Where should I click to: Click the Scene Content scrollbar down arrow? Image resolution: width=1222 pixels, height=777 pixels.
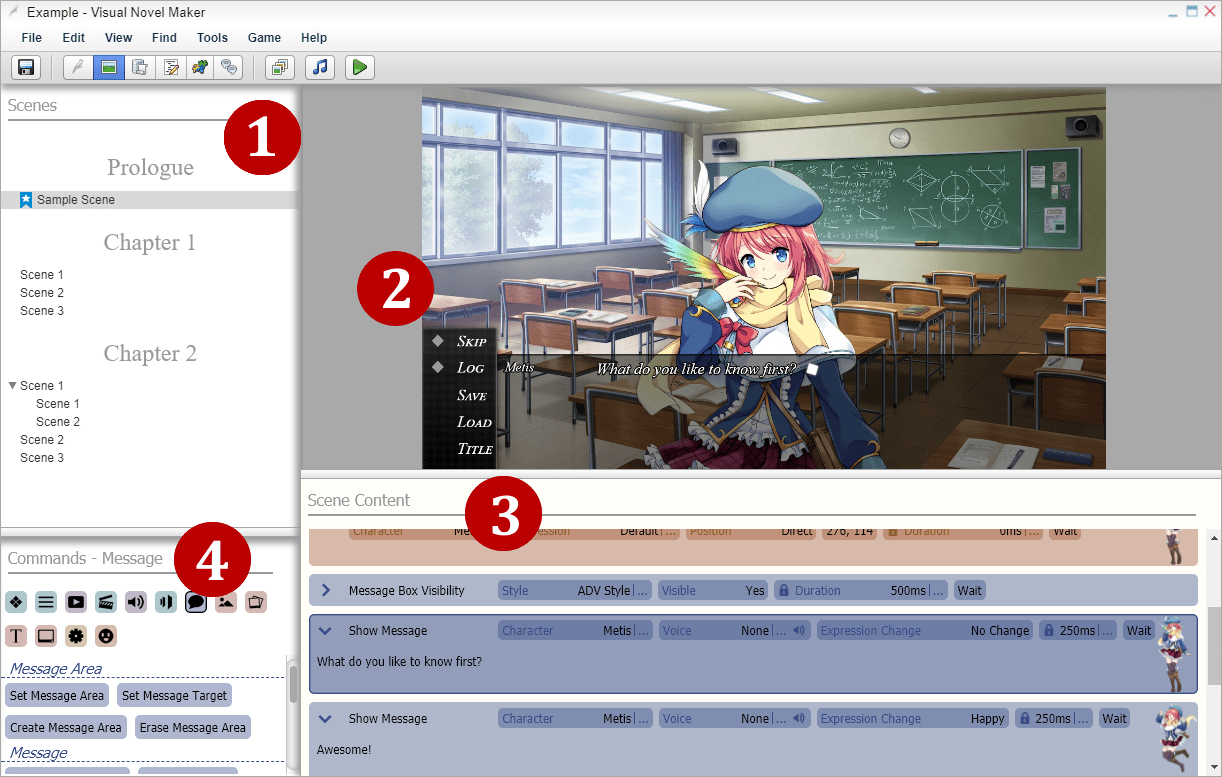1214,768
